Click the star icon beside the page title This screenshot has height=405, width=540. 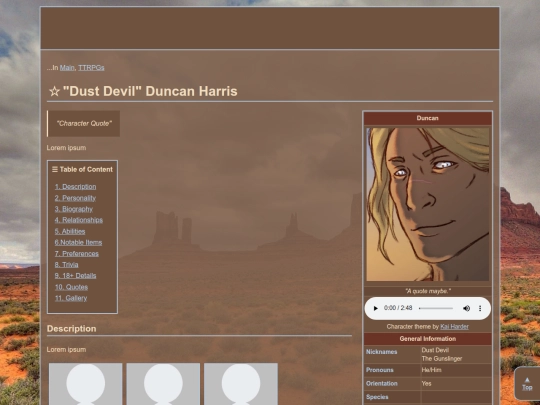[x=54, y=92]
